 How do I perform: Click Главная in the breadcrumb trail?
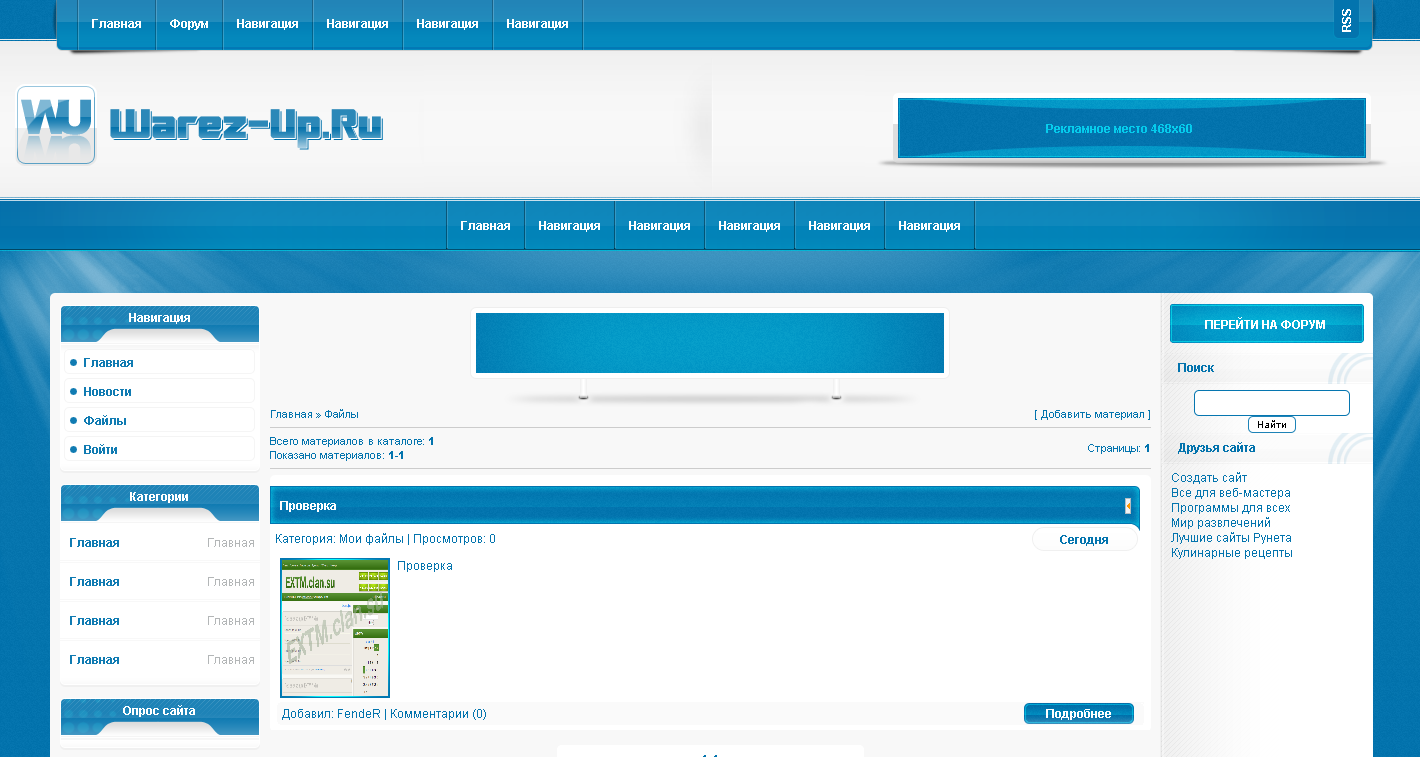pyautogui.click(x=291, y=414)
